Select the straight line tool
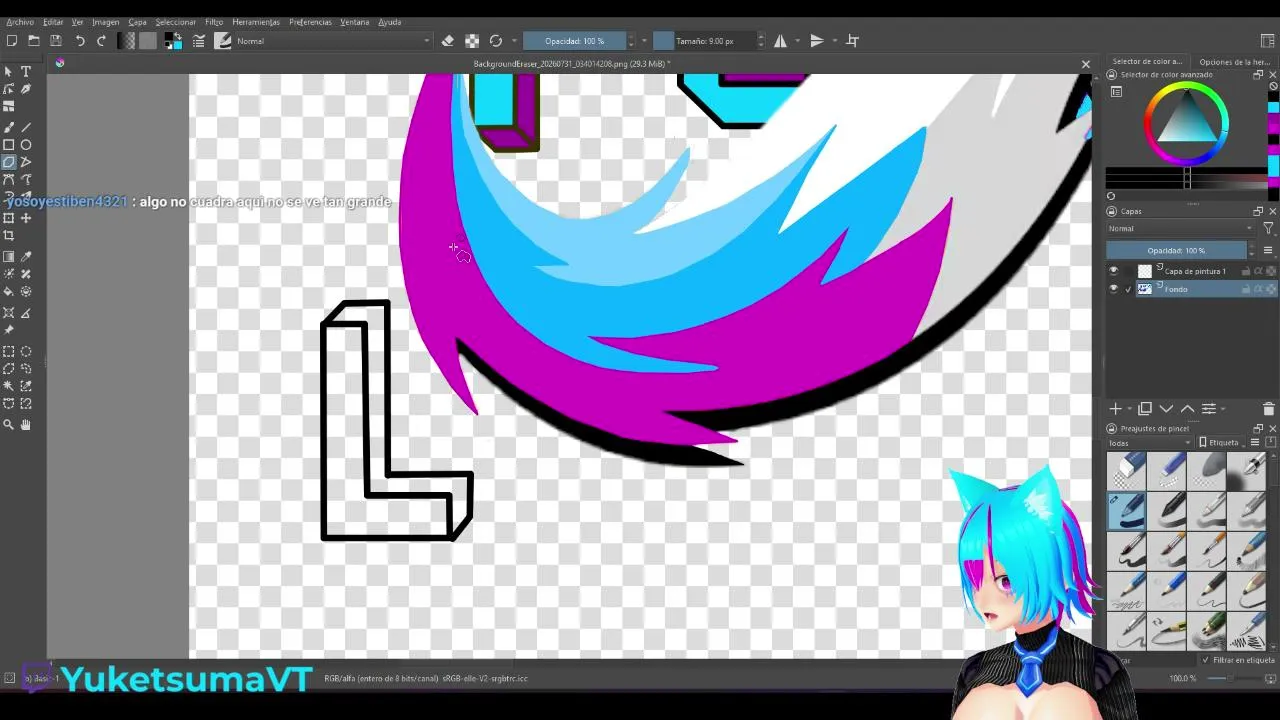The image size is (1280, 720). click(x=26, y=127)
